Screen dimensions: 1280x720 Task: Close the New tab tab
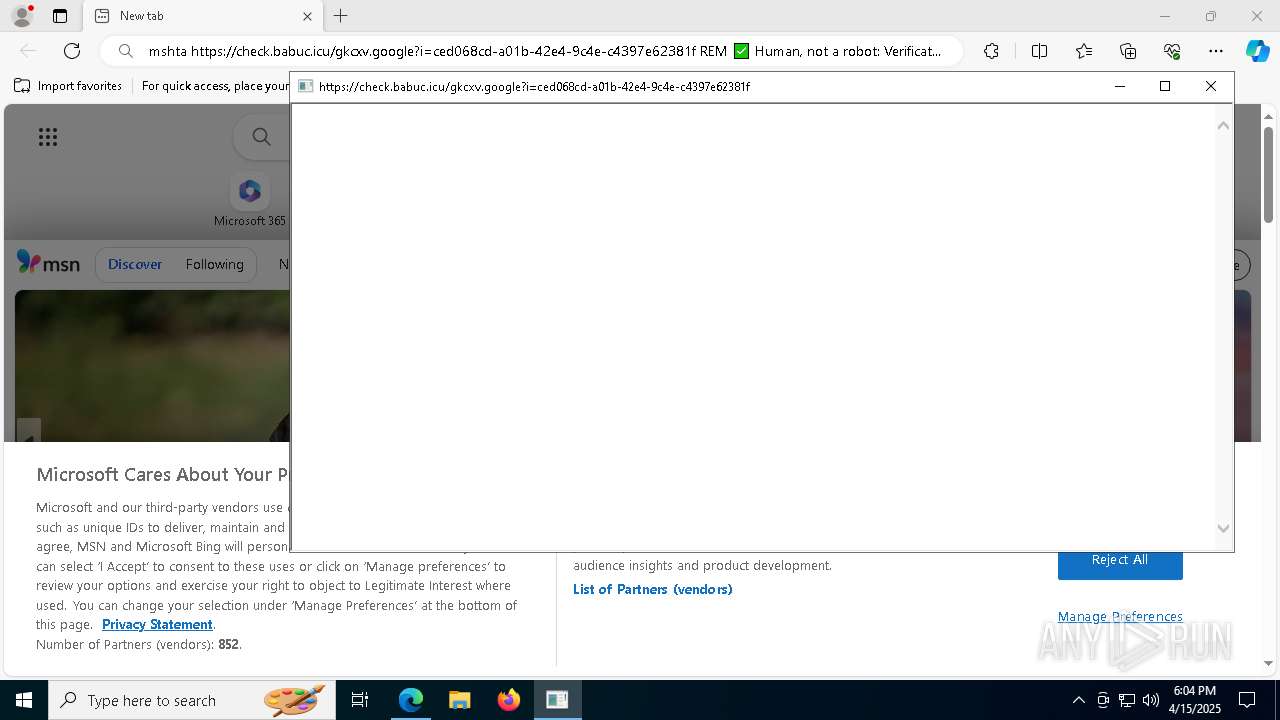[x=307, y=16]
